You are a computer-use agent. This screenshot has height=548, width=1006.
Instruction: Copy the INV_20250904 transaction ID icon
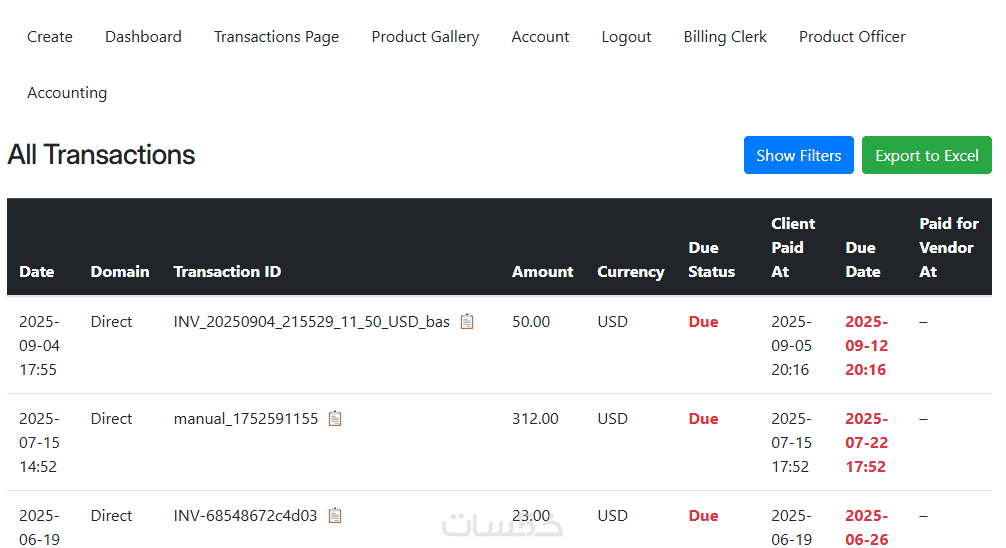pos(467,322)
